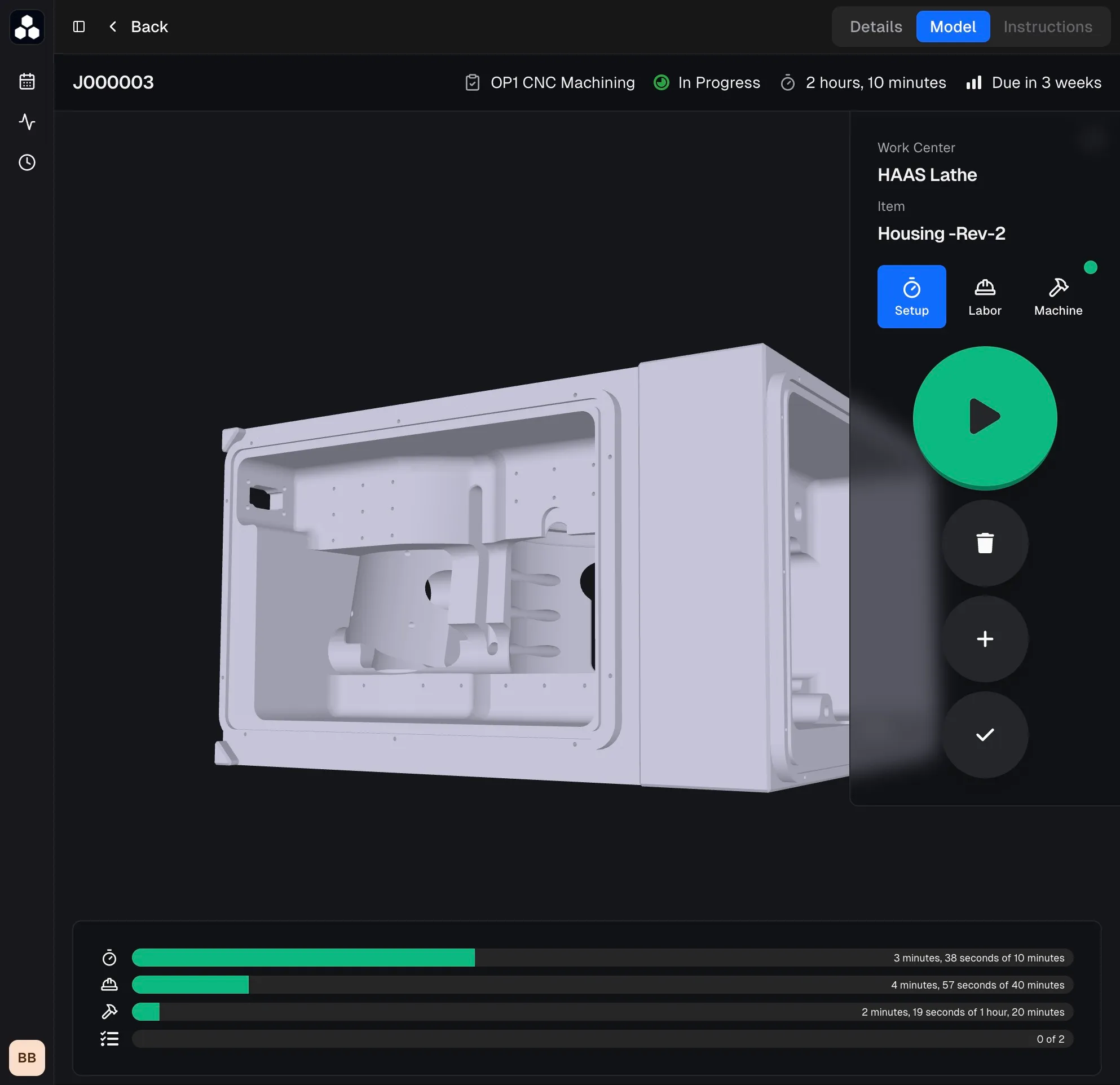The width and height of the screenshot is (1120, 1085).
Task: Select the Machine timer type
Action: [1059, 297]
